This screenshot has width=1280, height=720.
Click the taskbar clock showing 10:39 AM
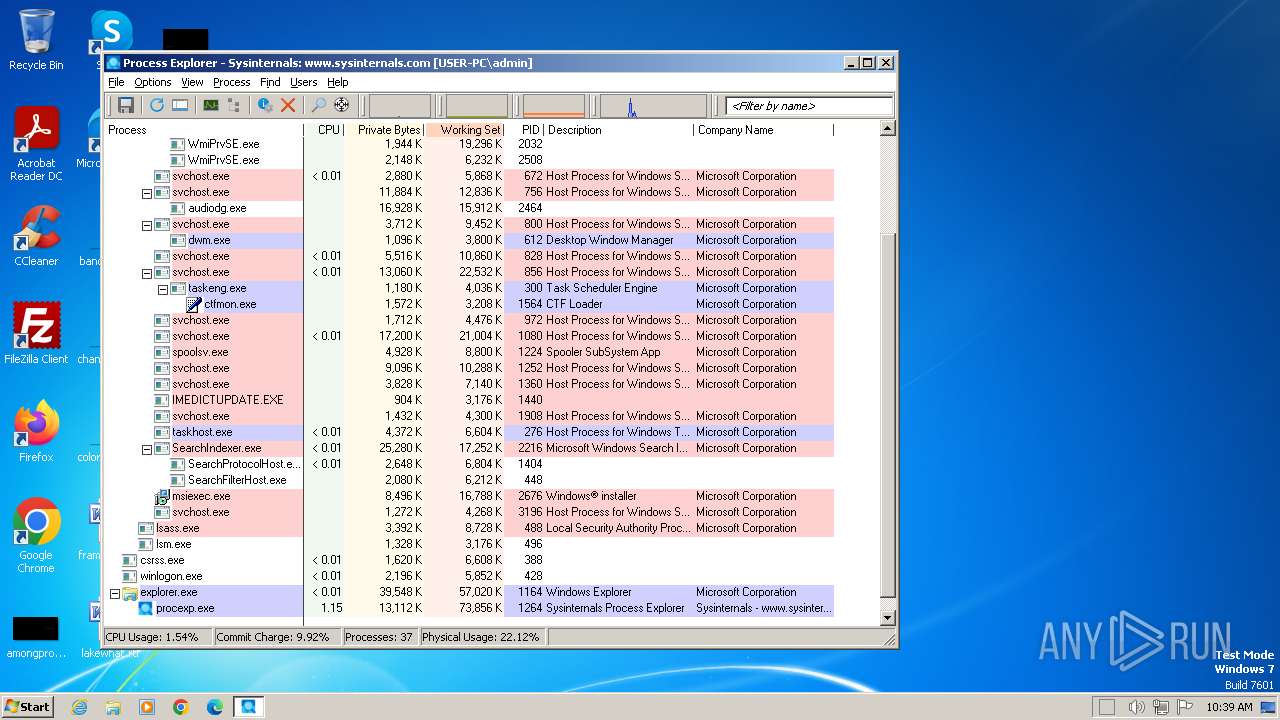pyautogui.click(x=1229, y=707)
